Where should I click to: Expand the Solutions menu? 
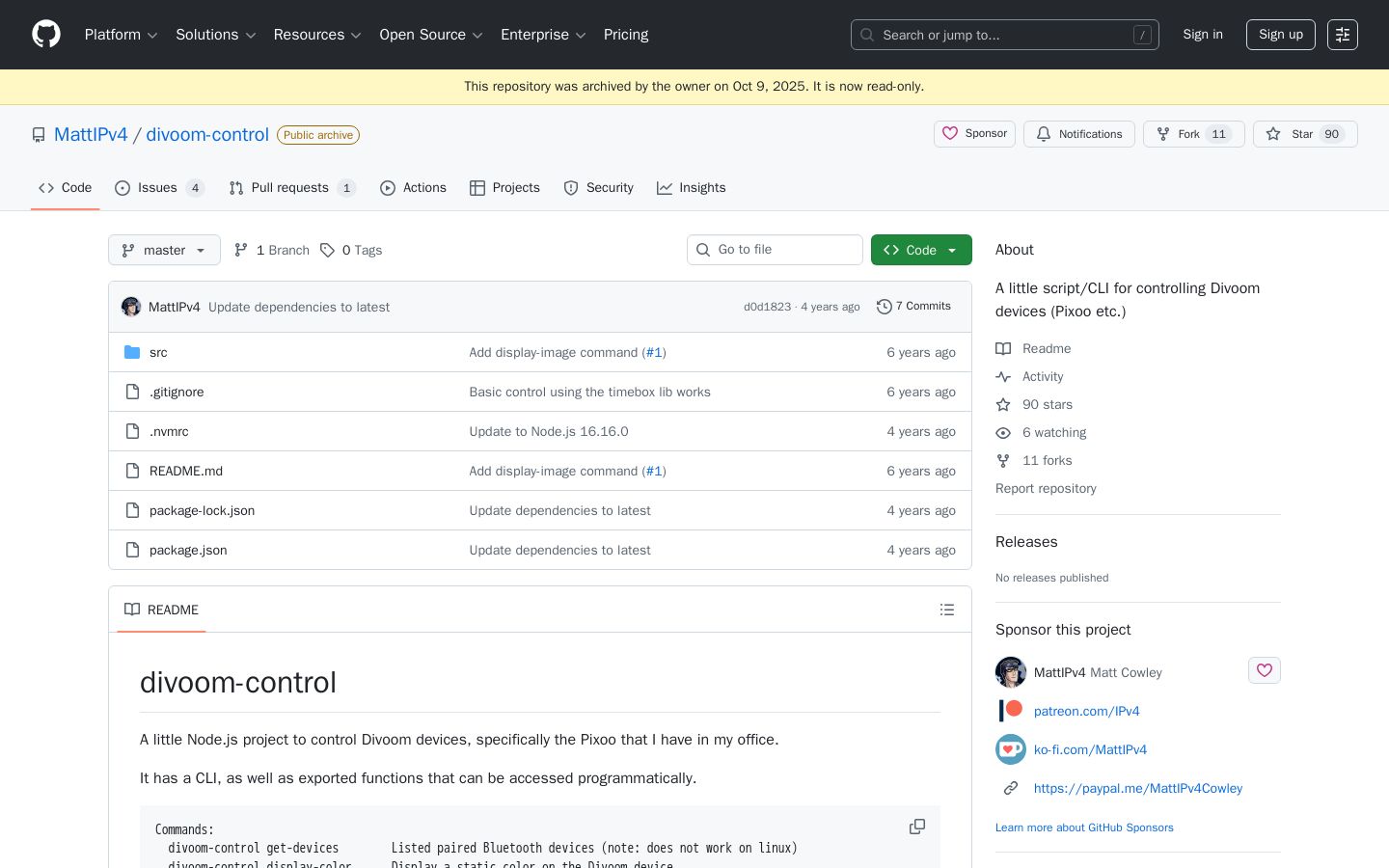click(x=215, y=35)
